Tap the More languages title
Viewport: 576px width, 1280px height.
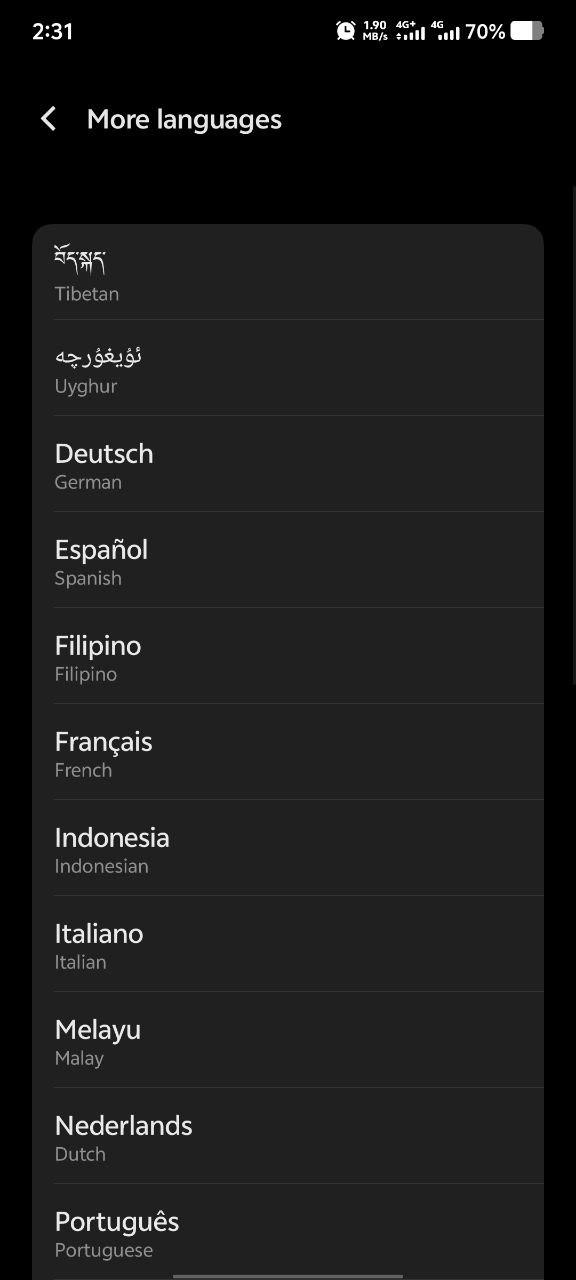click(x=184, y=119)
